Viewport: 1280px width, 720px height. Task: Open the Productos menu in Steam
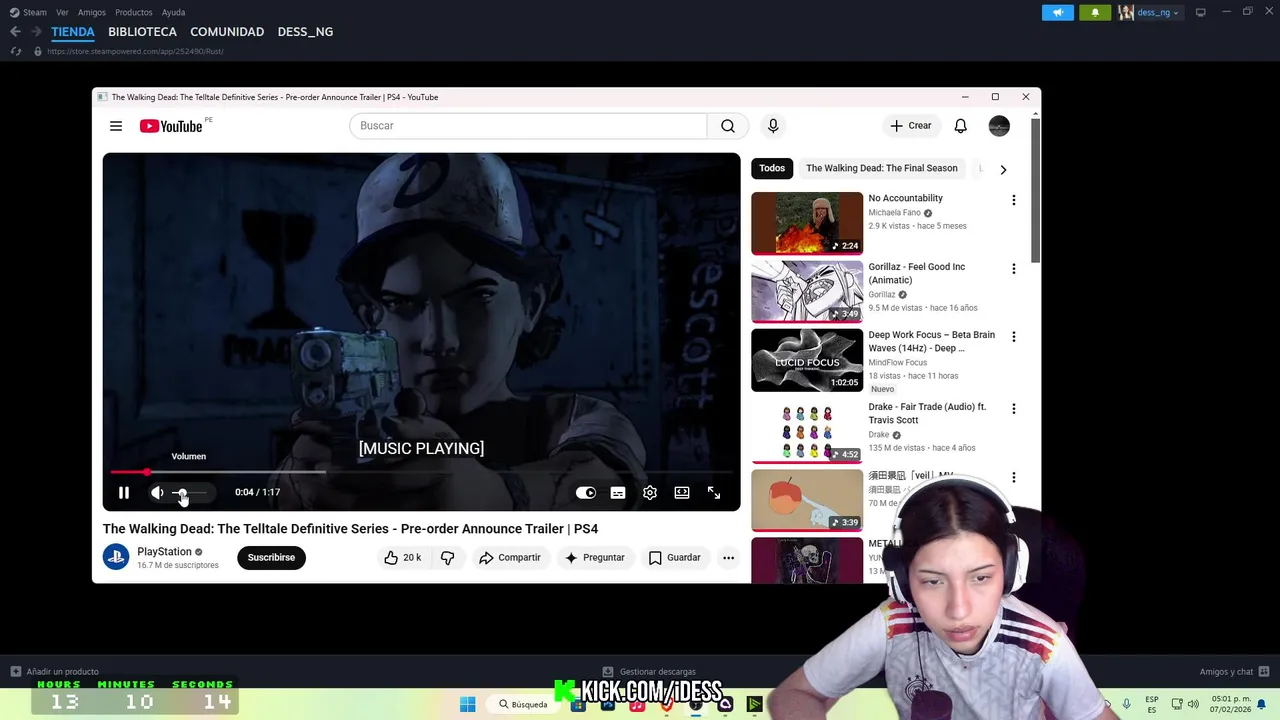[134, 12]
